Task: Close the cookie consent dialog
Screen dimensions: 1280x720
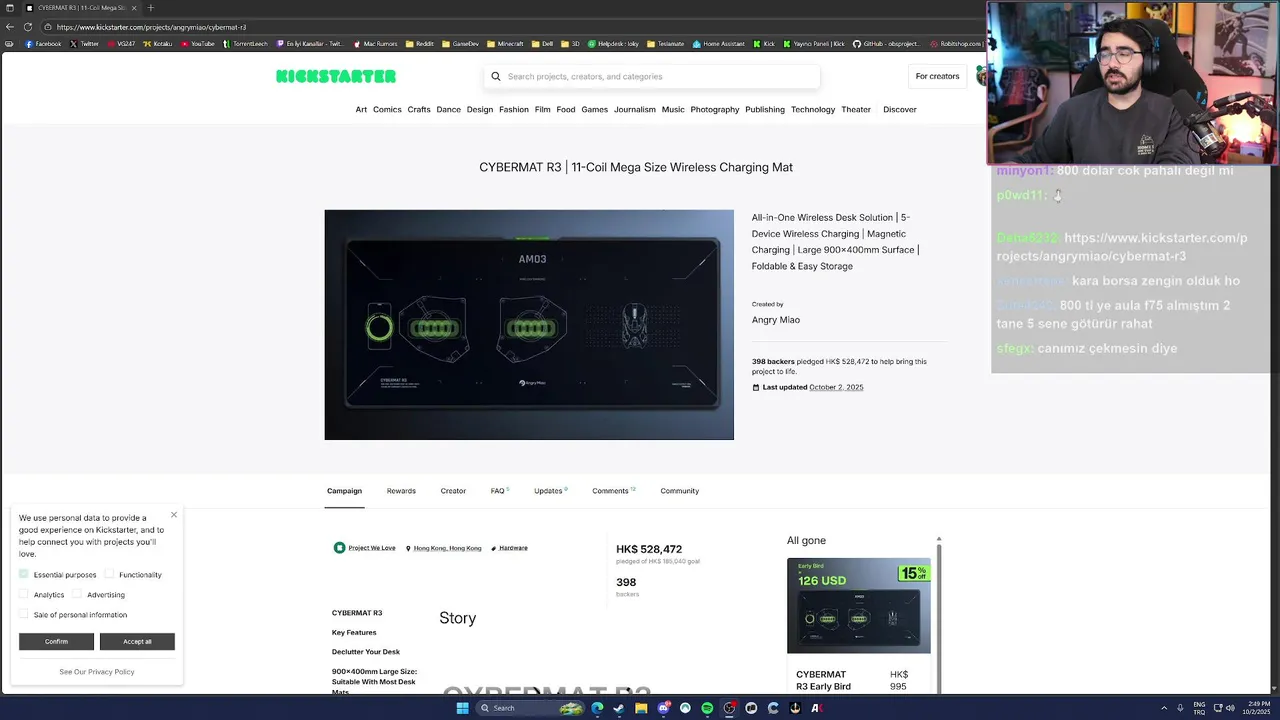Action: click(174, 515)
